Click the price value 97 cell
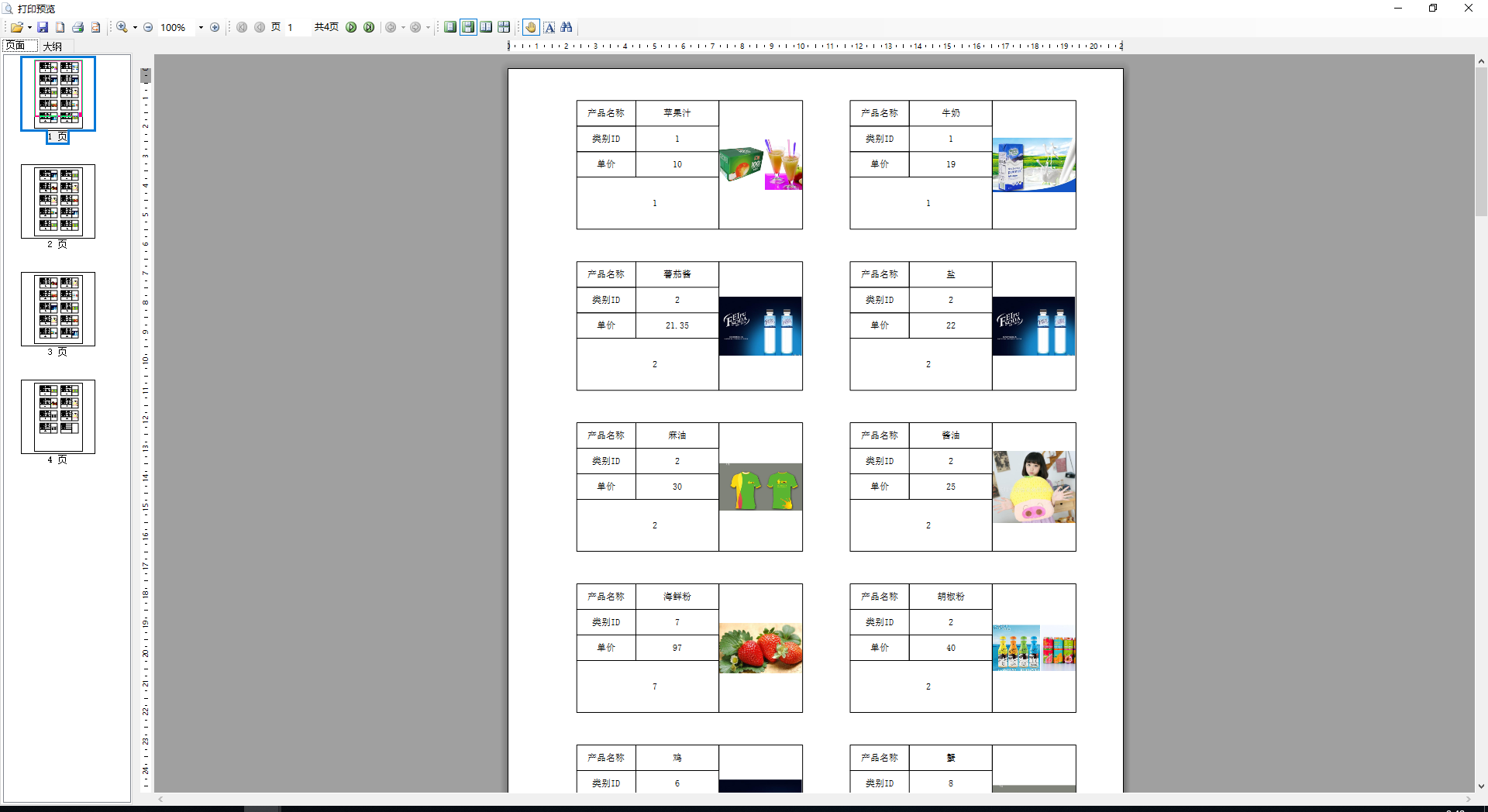1488x812 pixels. (677, 648)
